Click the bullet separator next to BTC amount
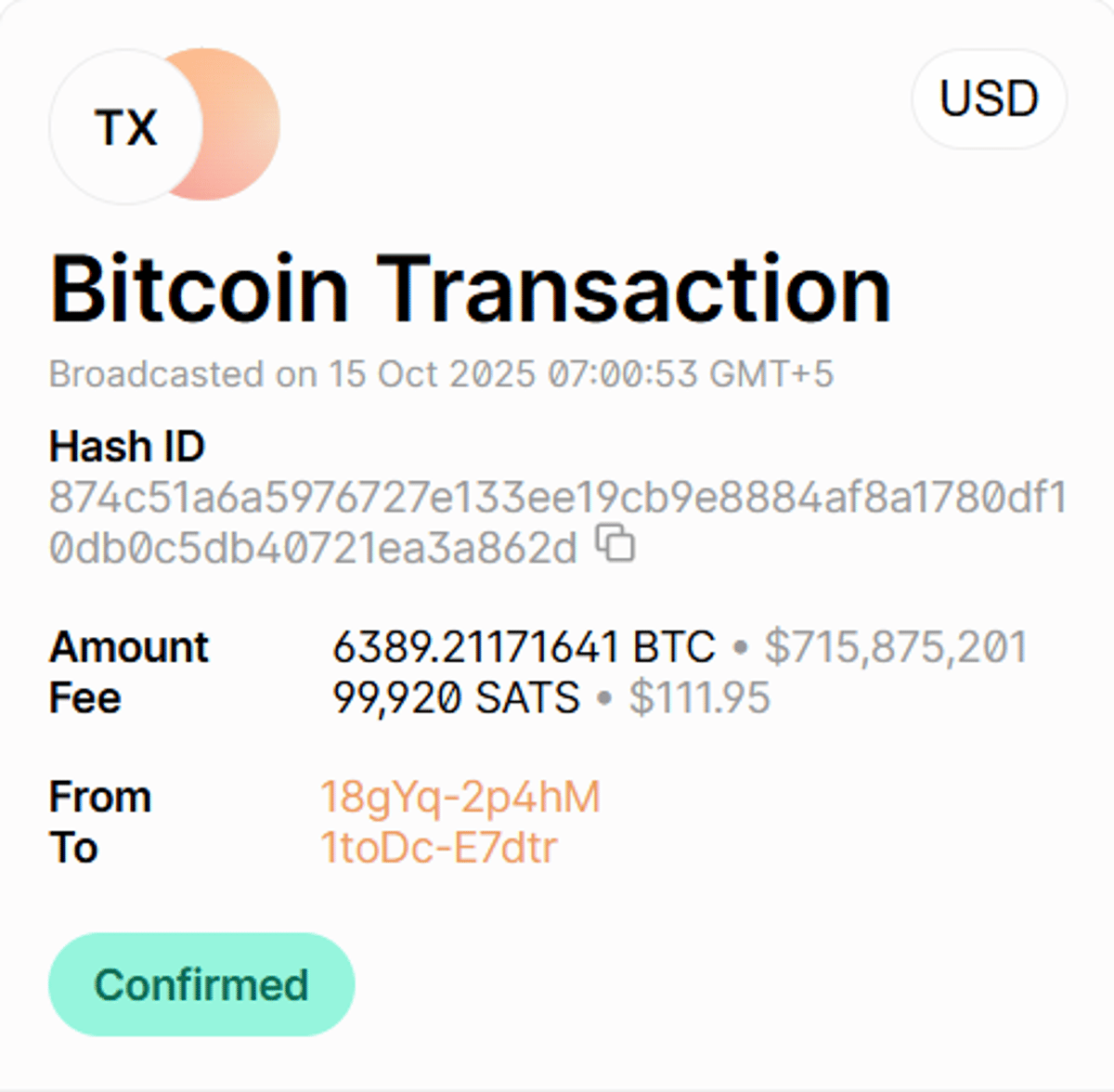Image resolution: width=1114 pixels, height=1092 pixels. (741, 645)
